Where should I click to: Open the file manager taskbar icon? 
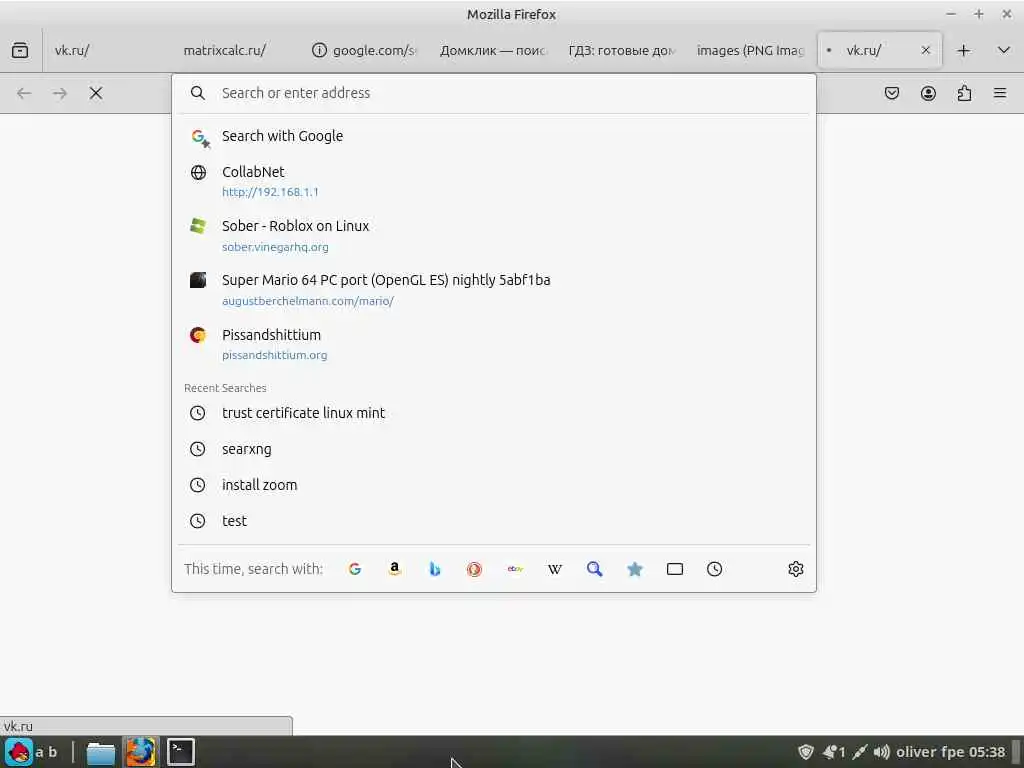tap(101, 752)
